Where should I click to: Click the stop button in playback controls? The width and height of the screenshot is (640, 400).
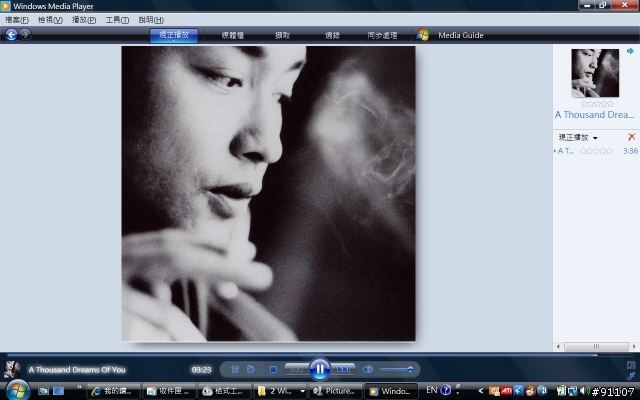point(273,369)
